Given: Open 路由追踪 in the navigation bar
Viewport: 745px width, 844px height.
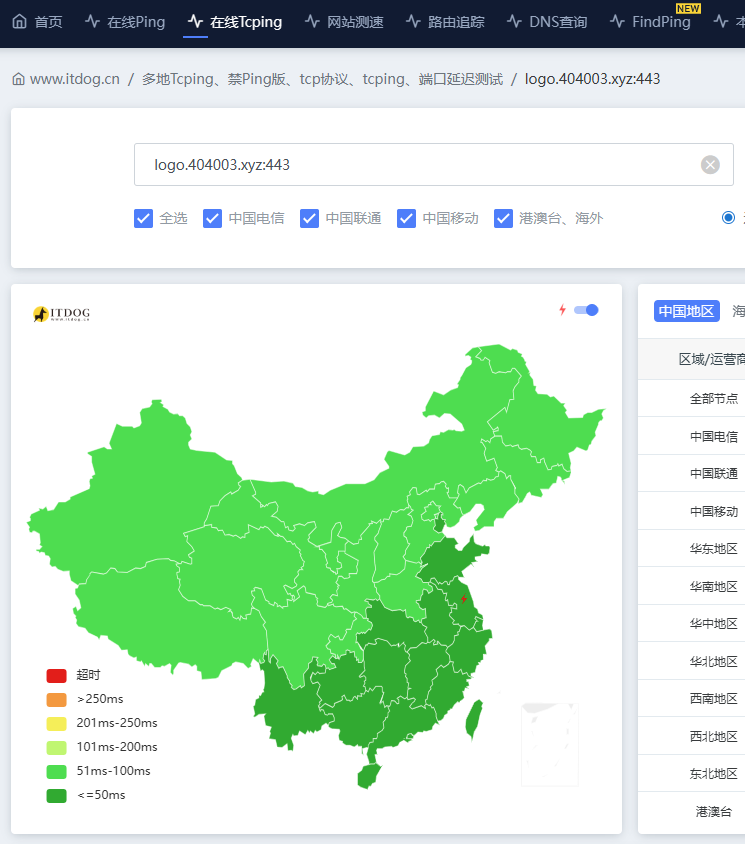Looking at the screenshot, I should 445,21.
